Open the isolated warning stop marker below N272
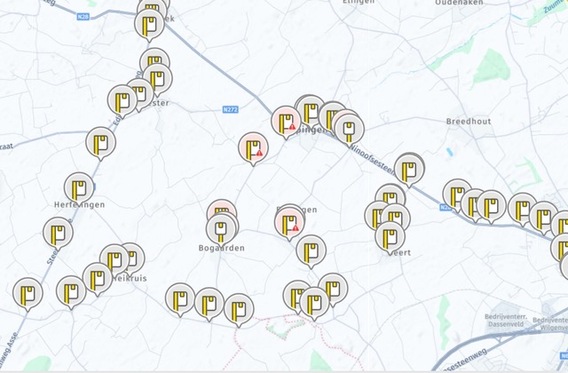 (253, 148)
